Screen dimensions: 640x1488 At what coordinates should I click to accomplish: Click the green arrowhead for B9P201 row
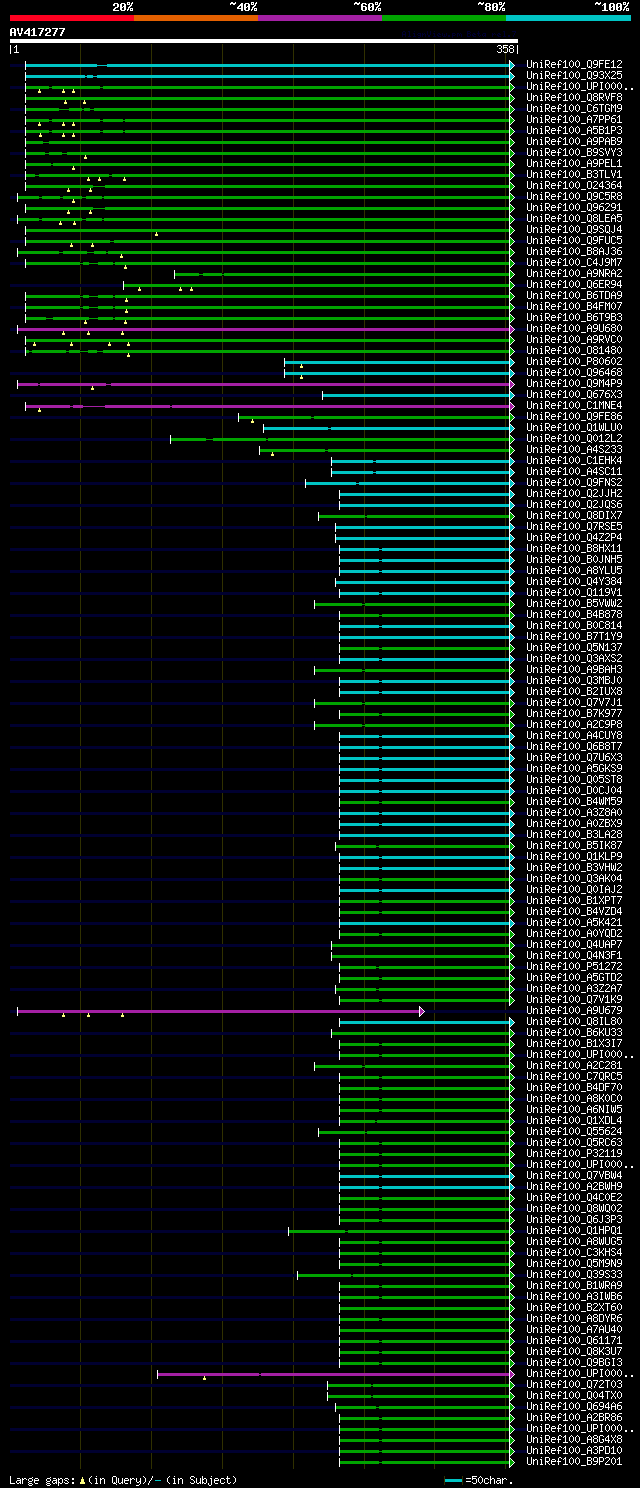[512, 1461]
